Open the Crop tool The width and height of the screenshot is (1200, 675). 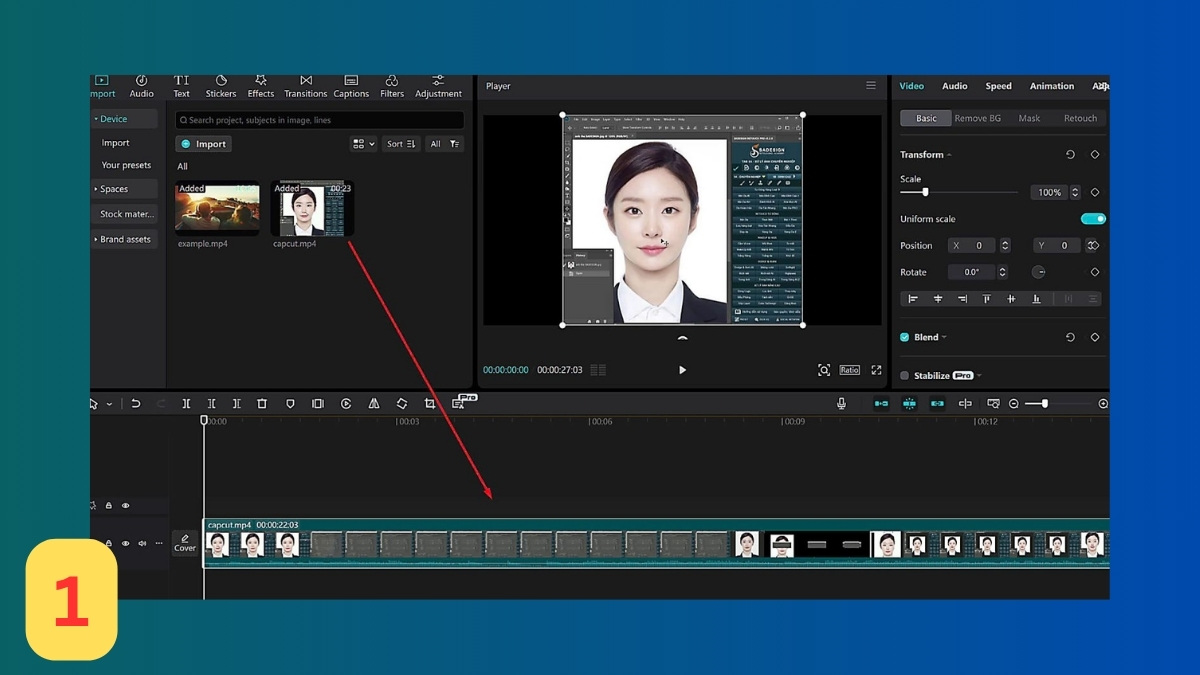point(430,403)
